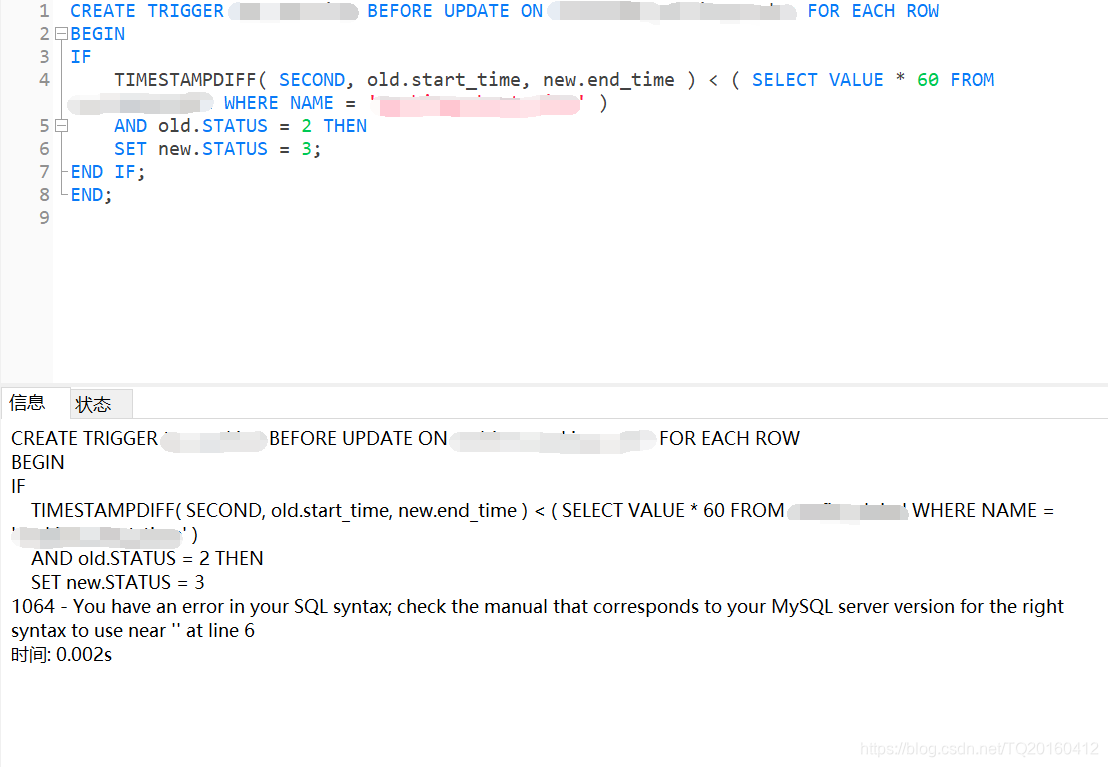Click final END; statement on line 8
The image size is (1108, 767).
click(91, 195)
